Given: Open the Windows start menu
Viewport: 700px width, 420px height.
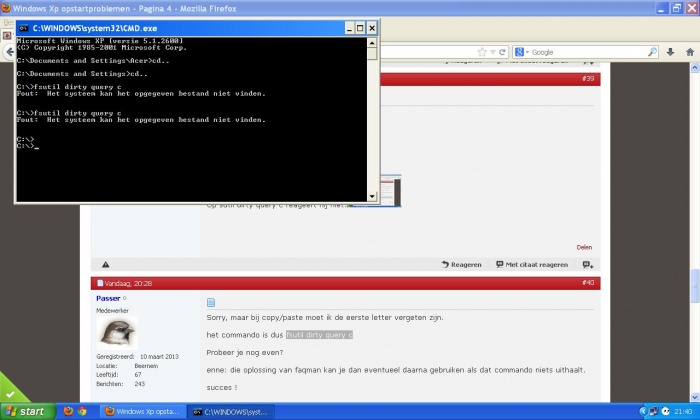Looking at the screenshot, I should point(28,411).
